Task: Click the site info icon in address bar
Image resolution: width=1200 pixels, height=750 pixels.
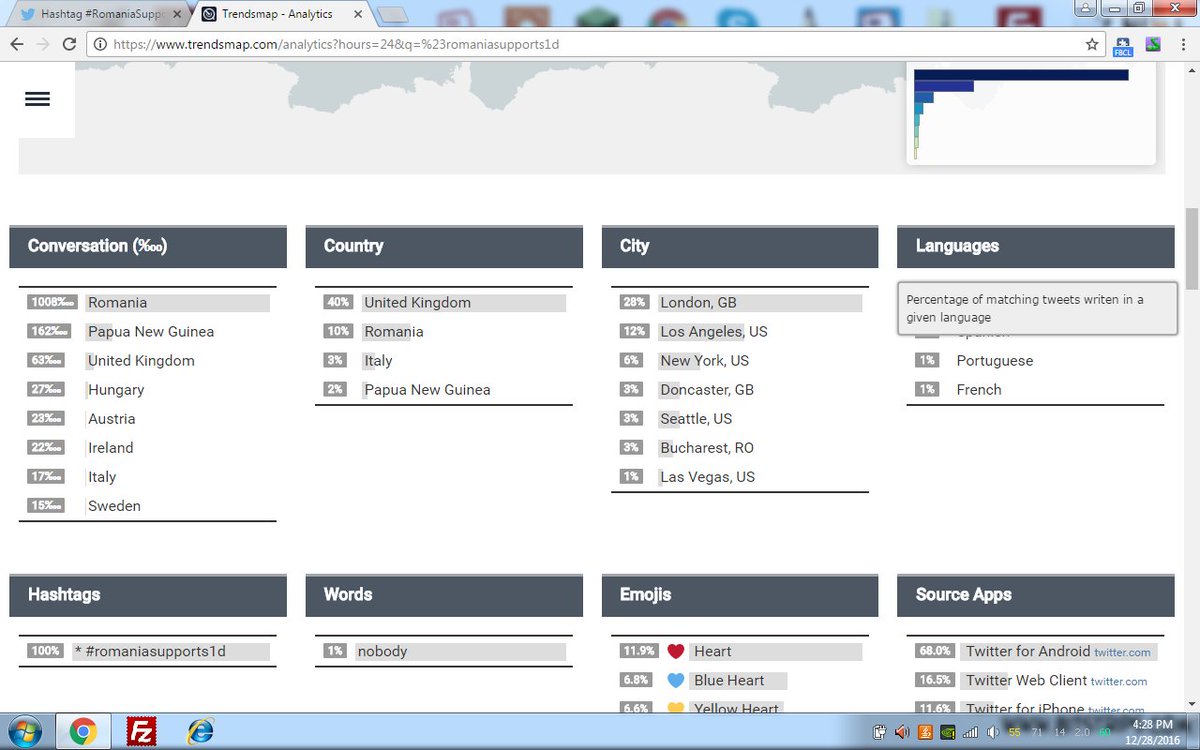Action: (x=100, y=44)
